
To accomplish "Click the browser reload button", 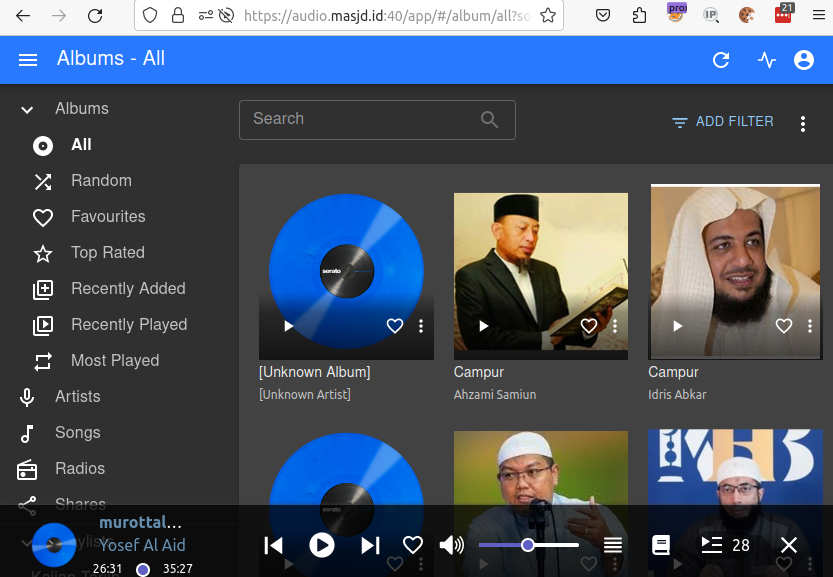I will coord(95,16).
